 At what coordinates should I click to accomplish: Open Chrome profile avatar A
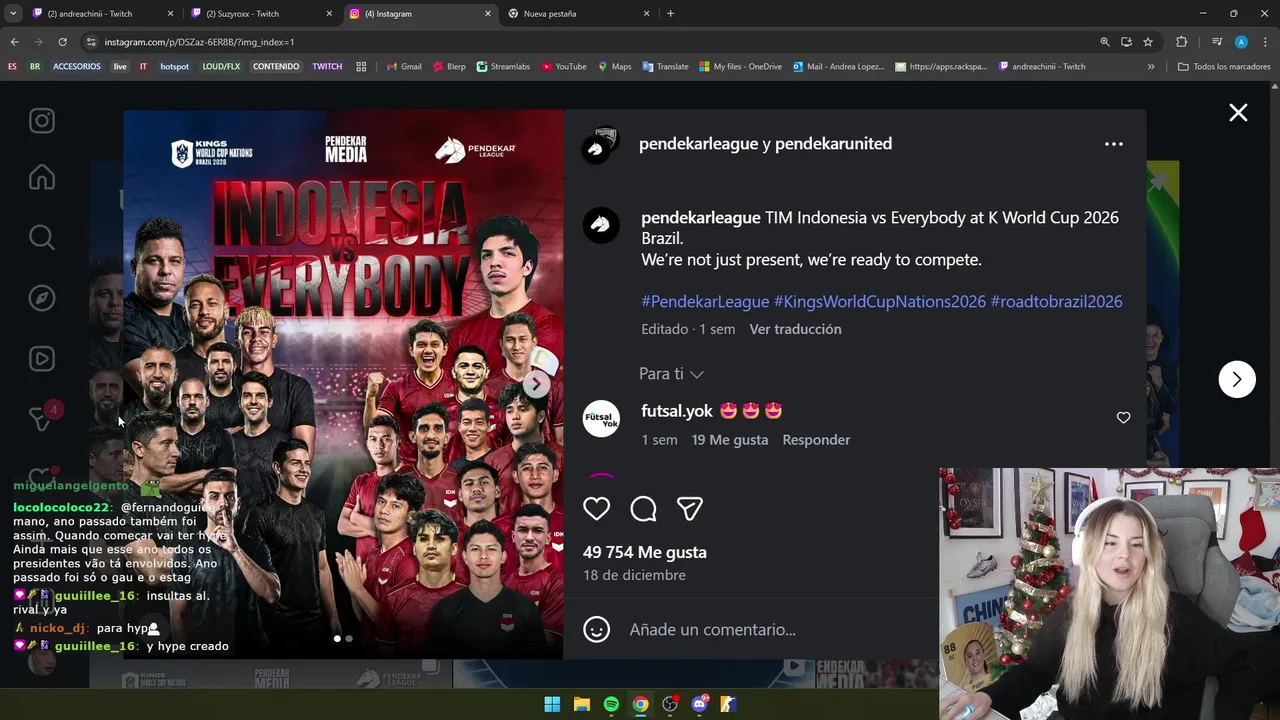(1241, 42)
